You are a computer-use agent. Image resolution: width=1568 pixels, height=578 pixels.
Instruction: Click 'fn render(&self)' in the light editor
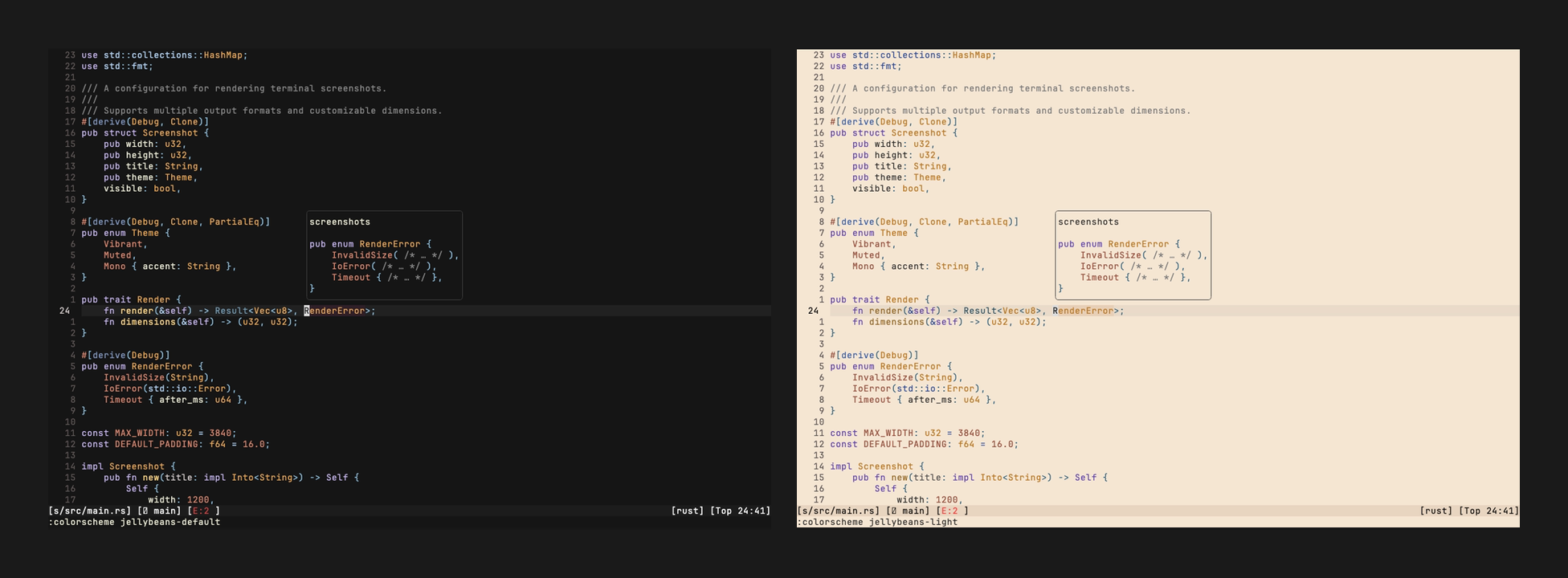point(896,311)
